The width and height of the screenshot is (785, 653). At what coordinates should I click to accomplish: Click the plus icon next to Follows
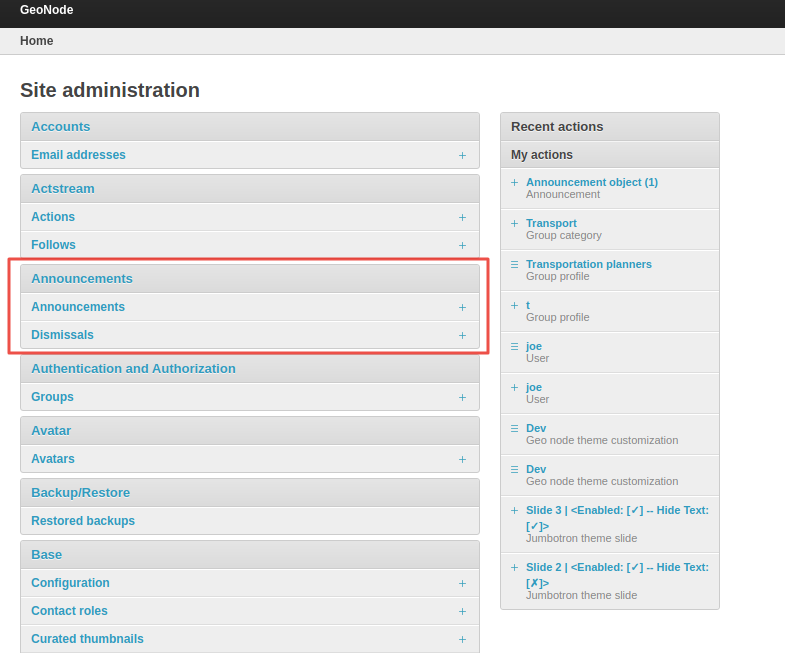462,245
